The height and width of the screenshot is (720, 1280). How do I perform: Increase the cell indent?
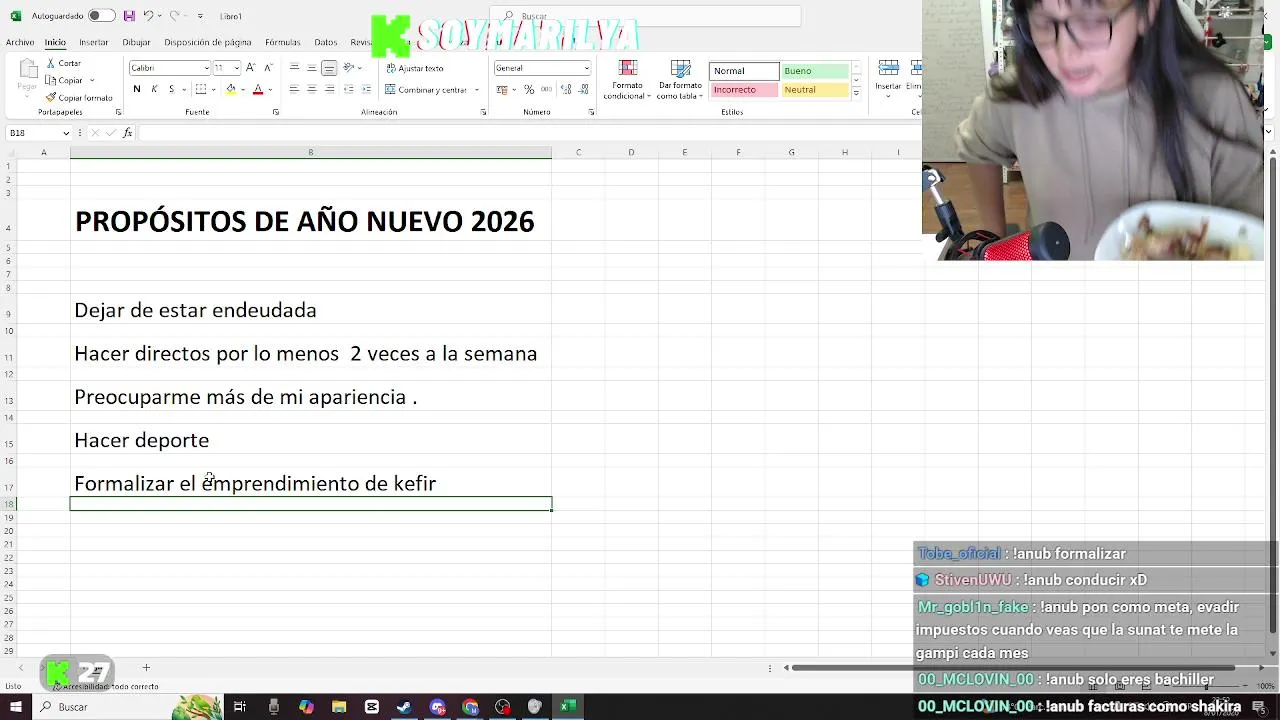(x=367, y=89)
